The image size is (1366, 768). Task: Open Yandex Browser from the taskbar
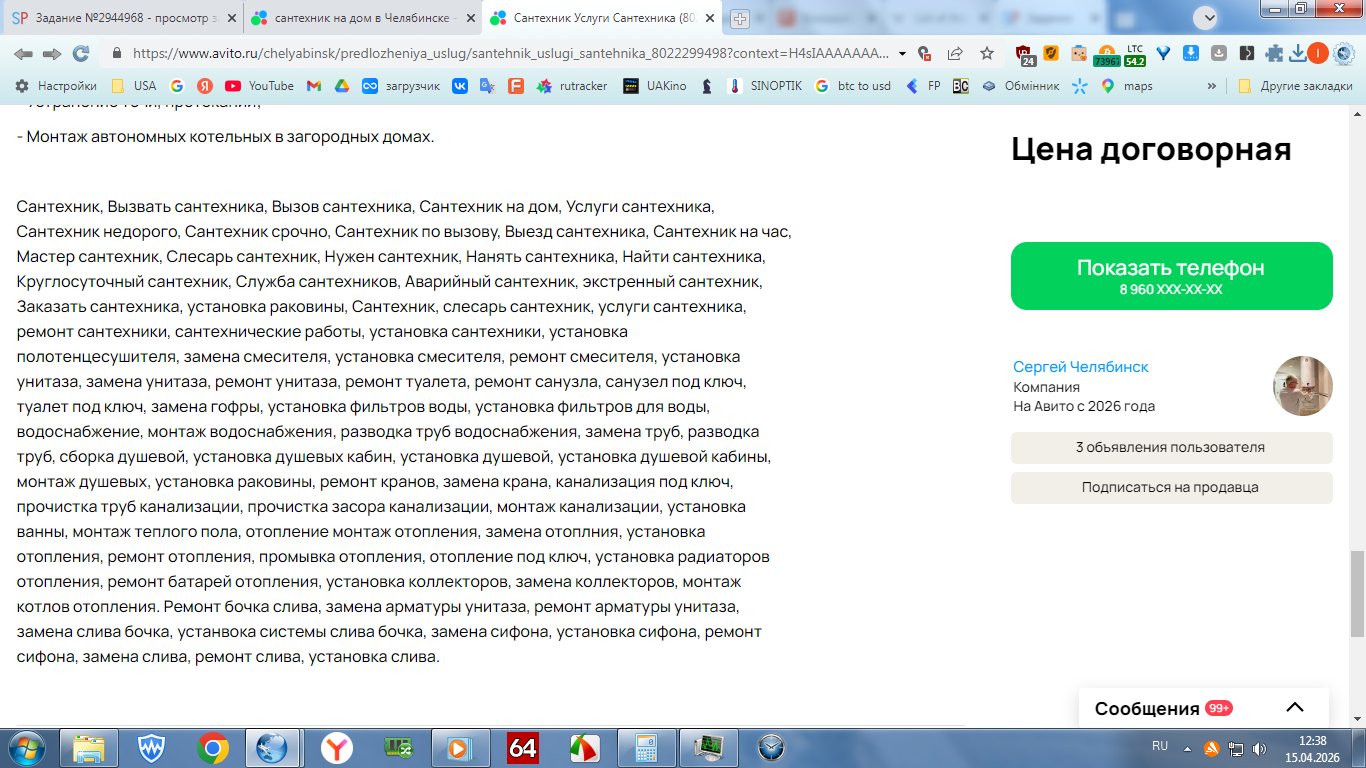(336, 747)
